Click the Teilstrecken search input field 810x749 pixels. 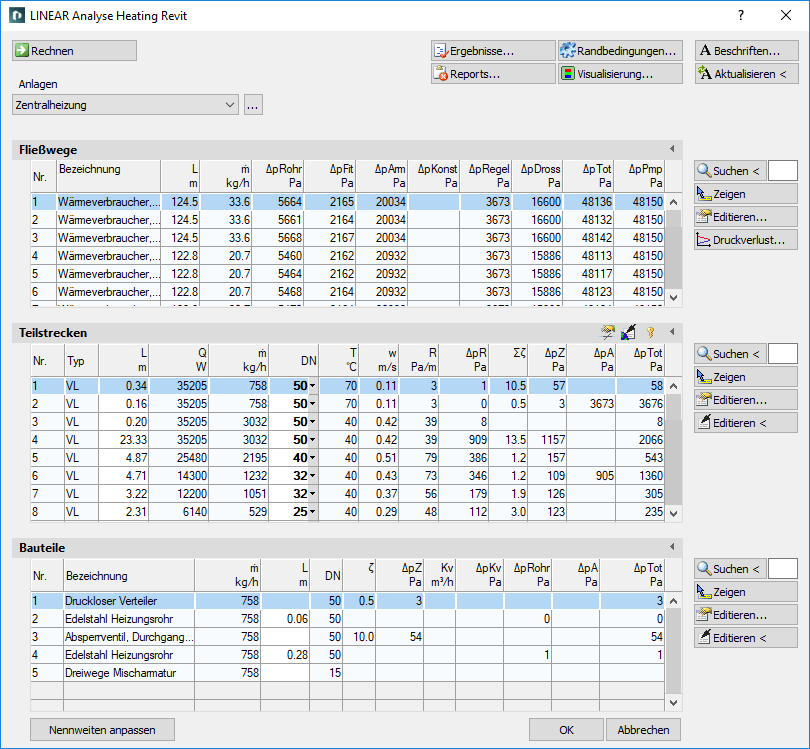coord(783,354)
